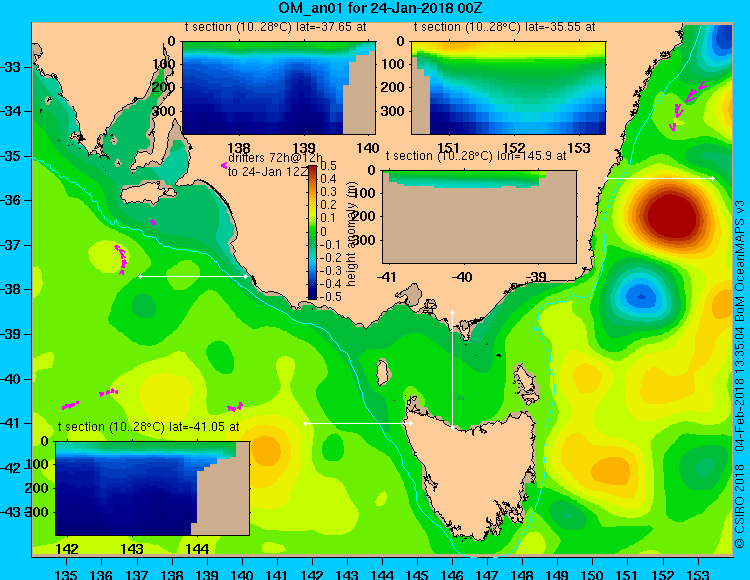This screenshot has width=750, height=580.
Task: Click the title text 't section (10..28°C) lat=-37.65 at'
Action: point(276,27)
